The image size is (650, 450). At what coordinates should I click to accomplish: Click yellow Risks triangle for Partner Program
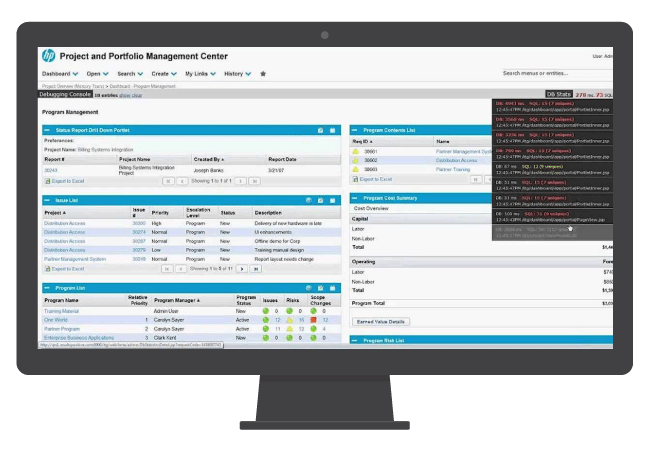289,329
